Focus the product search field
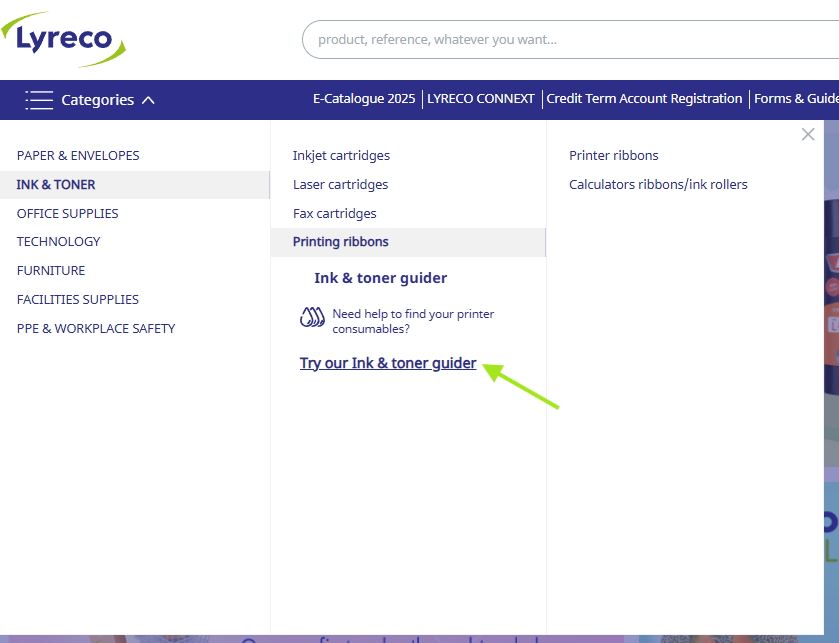The width and height of the screenshot is (839, 643). tap(570, 40)
